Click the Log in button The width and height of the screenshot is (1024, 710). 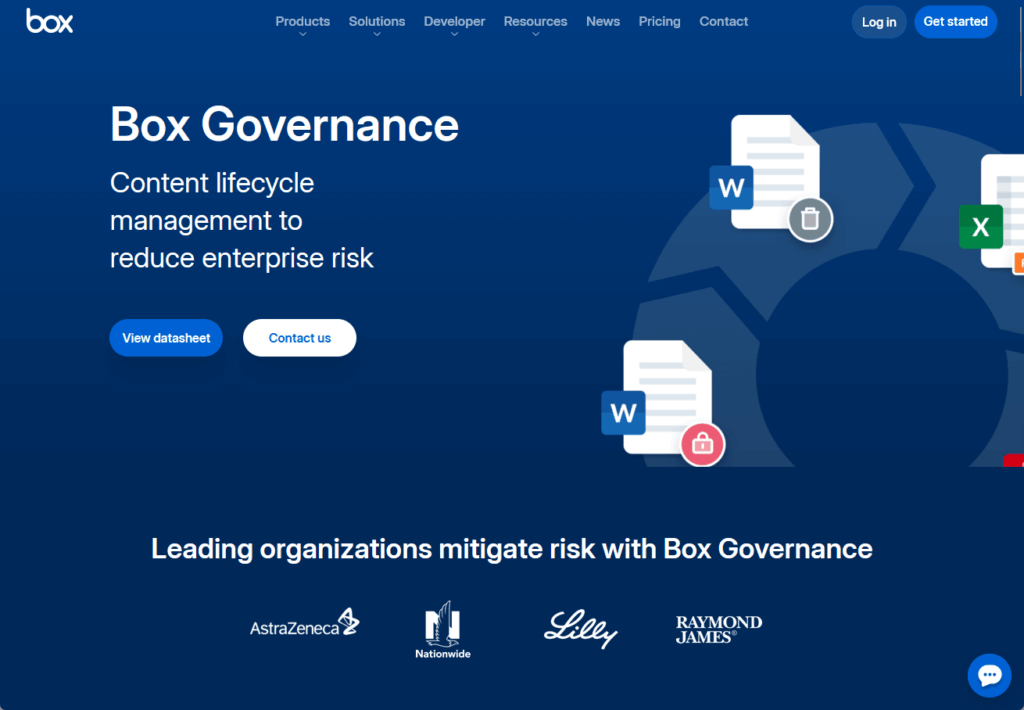point(879,22)
